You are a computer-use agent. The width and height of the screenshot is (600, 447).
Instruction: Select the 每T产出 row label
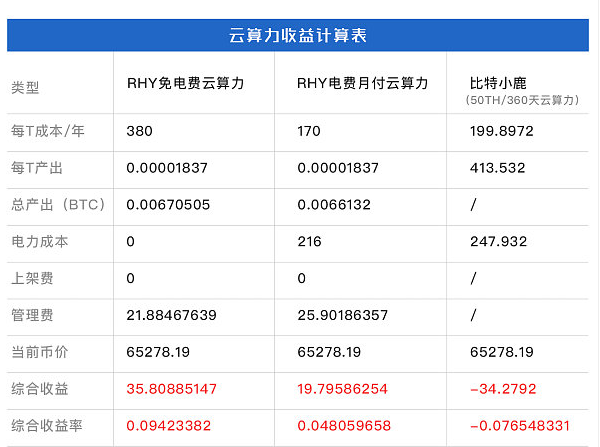click(37, 168)
